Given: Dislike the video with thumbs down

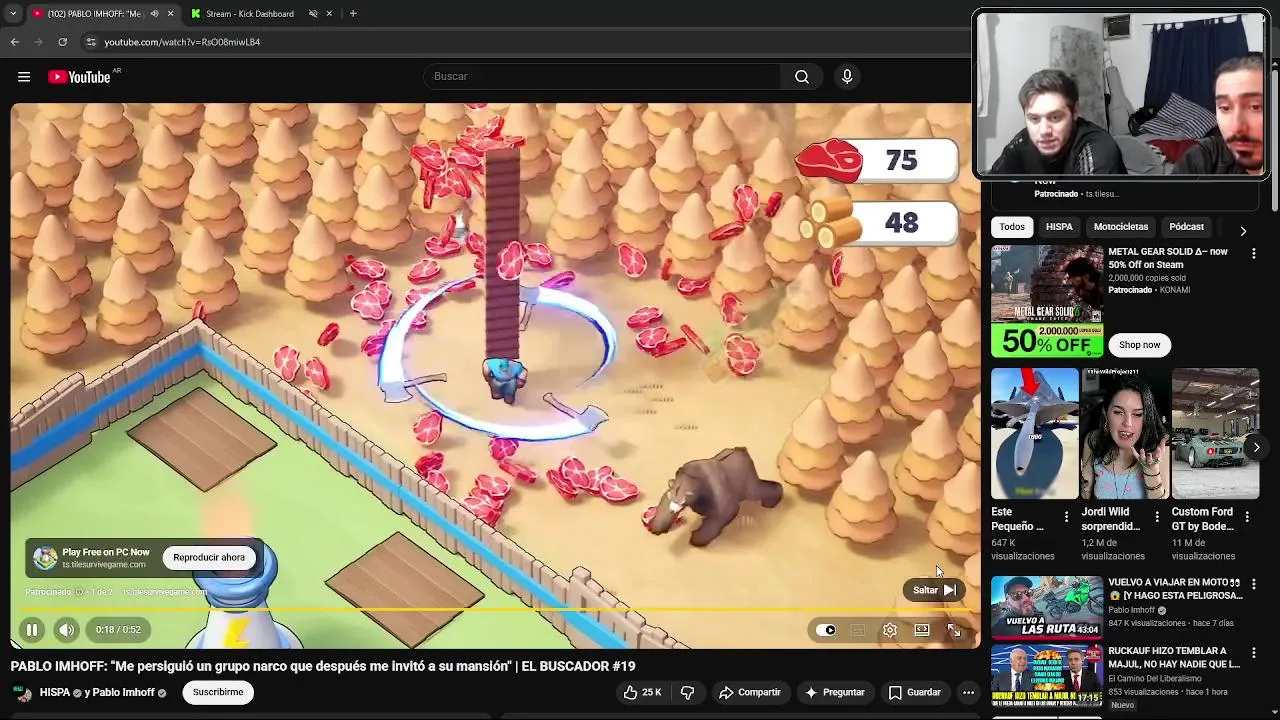Looking at the screenshot, I should click(x=687, y=692).
